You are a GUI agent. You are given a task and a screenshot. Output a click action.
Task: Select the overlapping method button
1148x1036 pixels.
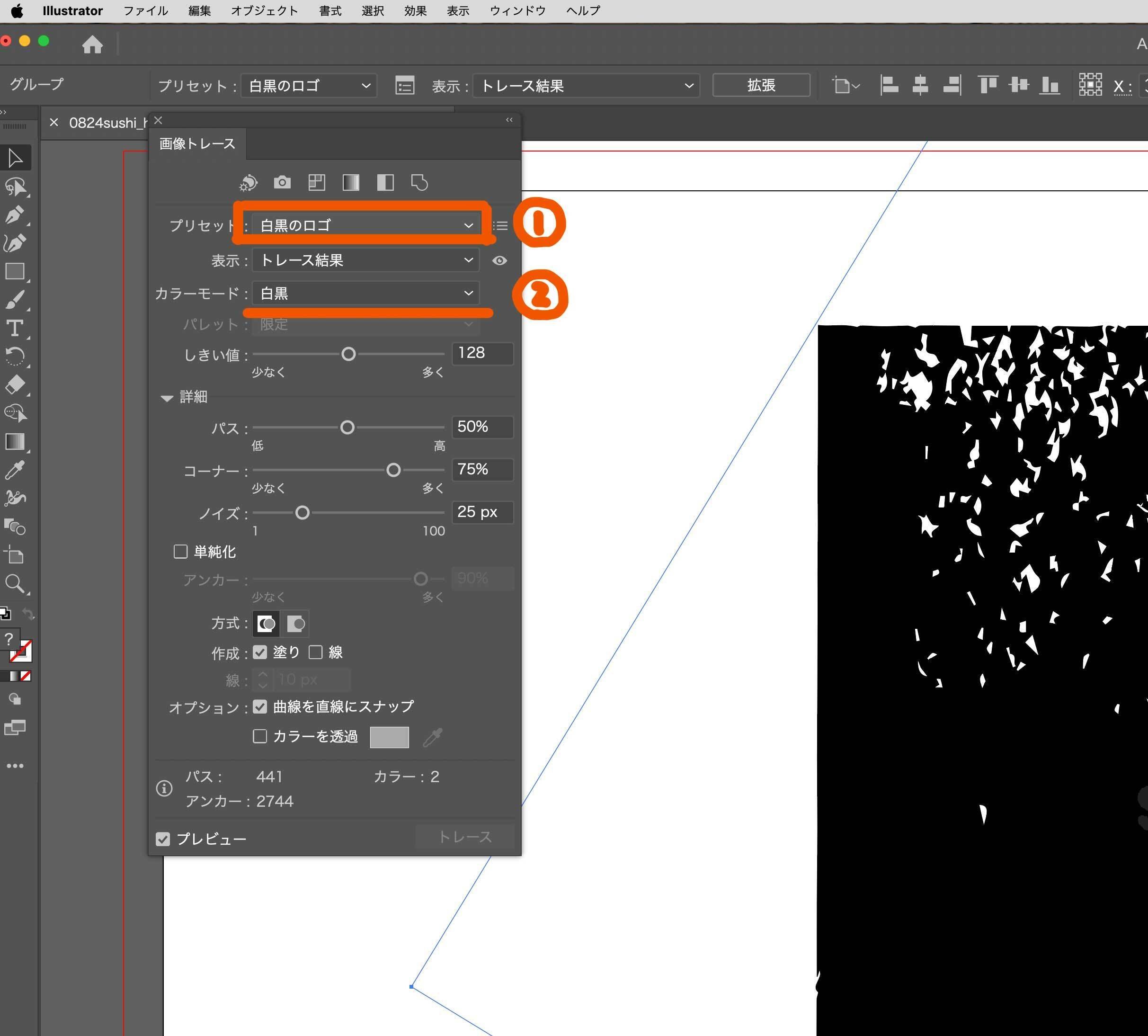[296, 624]
